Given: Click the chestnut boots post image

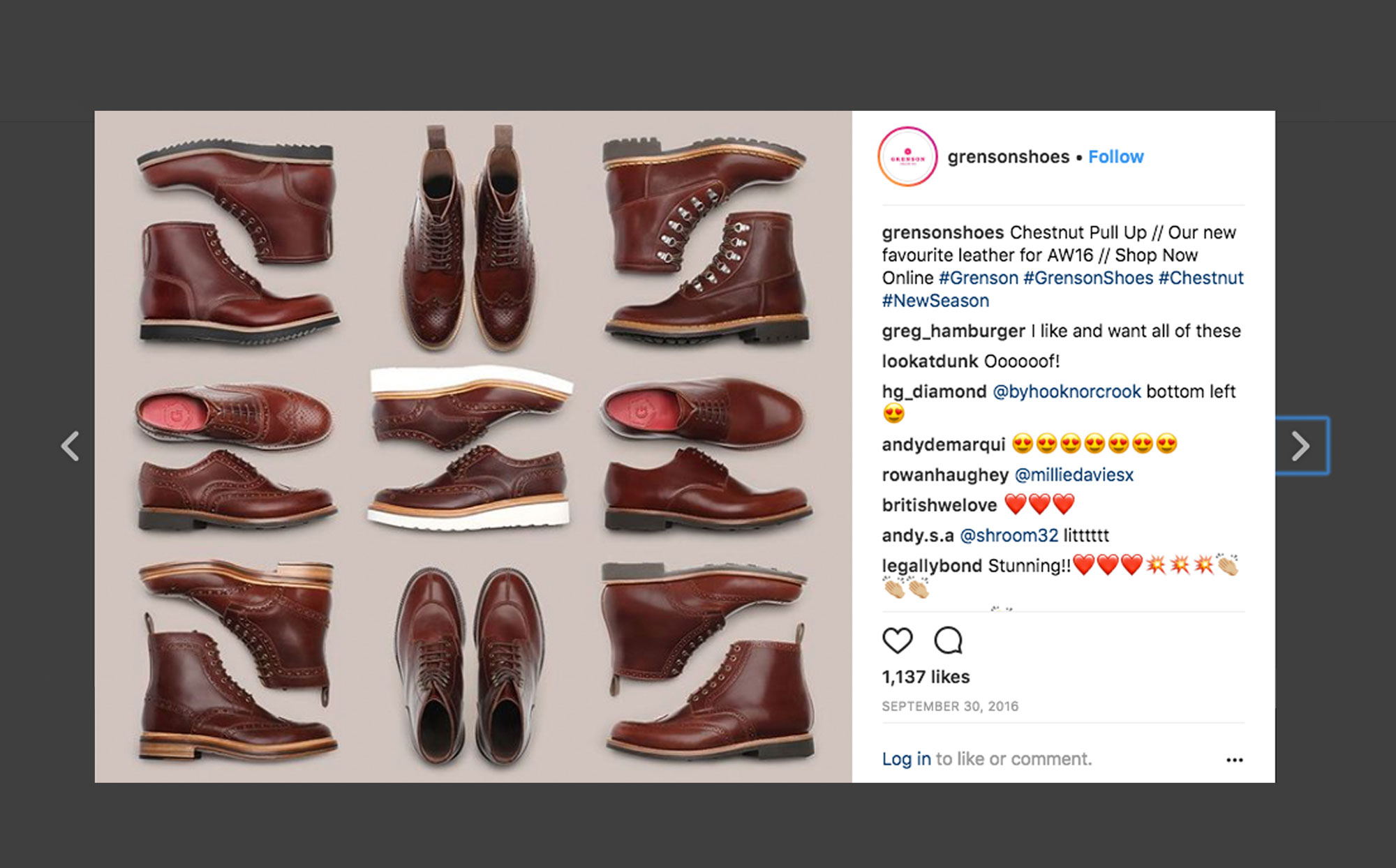Looking at the screenshot, I should tap(473, 447).
